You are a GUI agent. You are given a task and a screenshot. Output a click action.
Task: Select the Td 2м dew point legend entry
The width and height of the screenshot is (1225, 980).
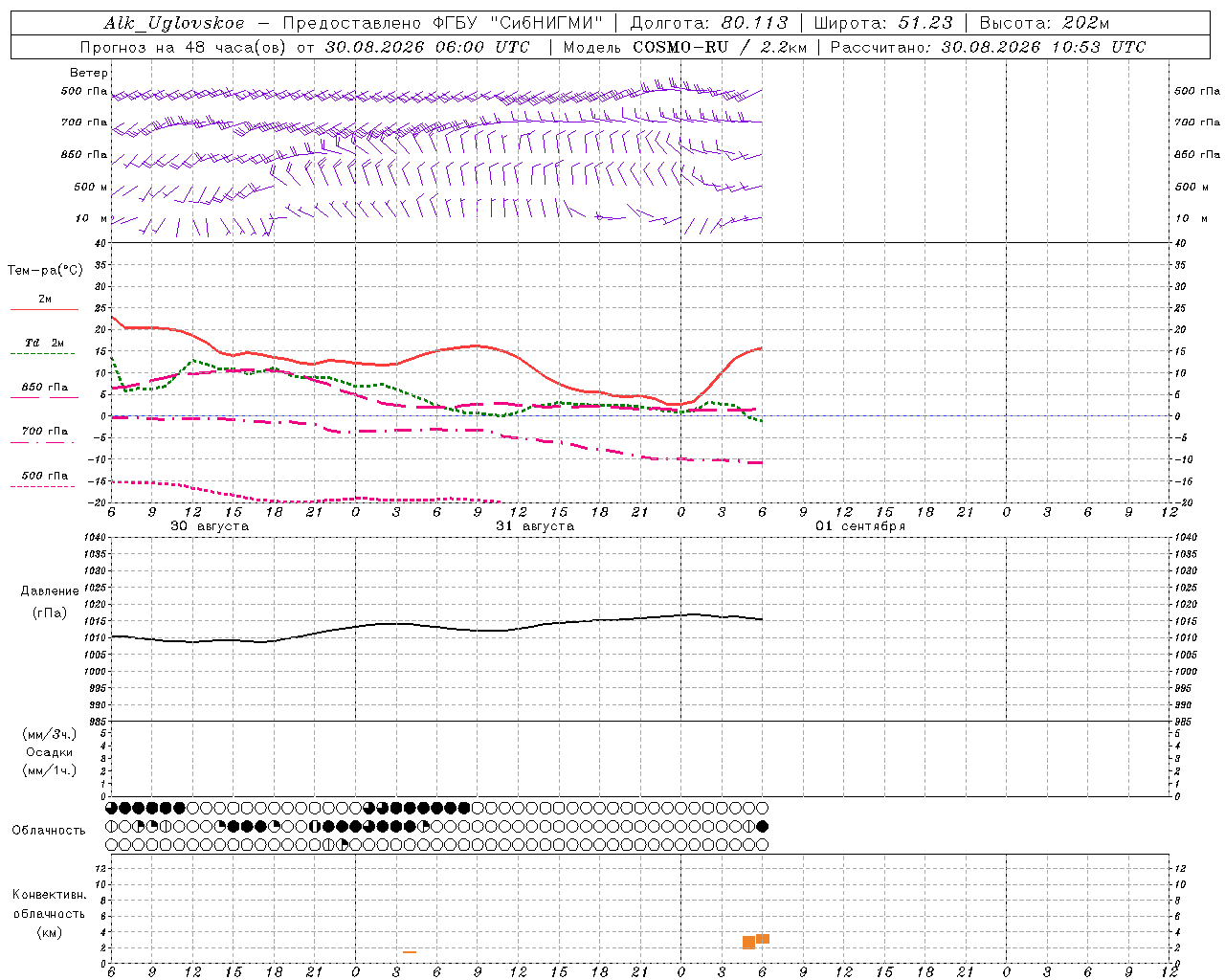[44, 343]
